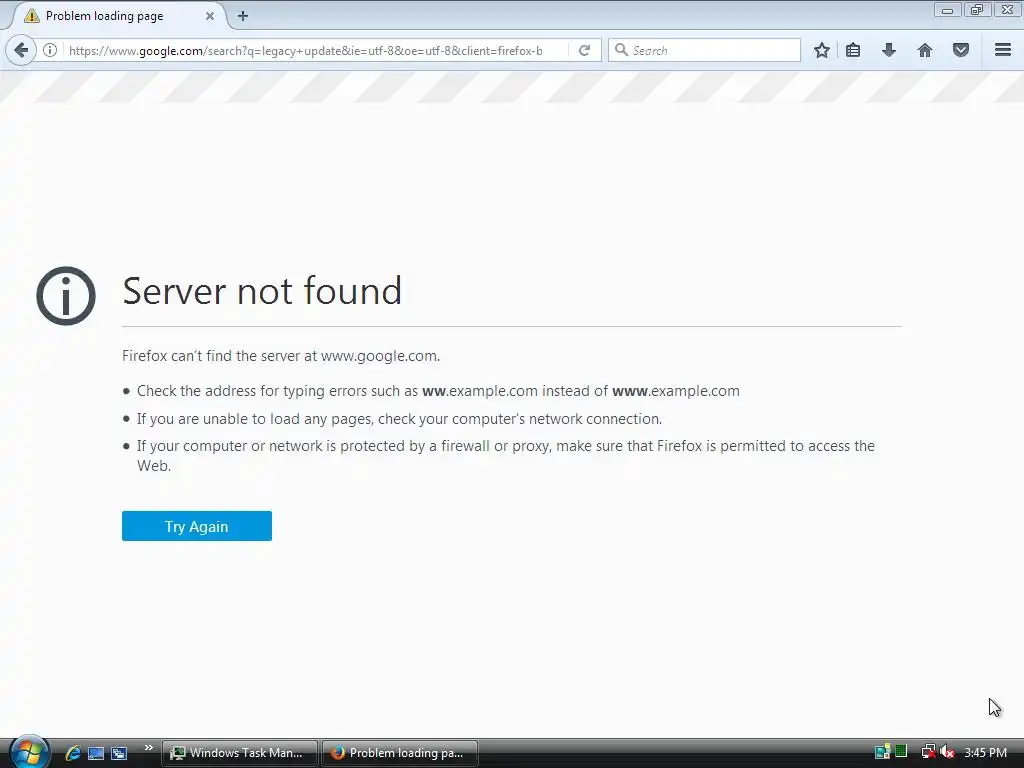Click the muted volume tray icon
This screenshot has width=1024, height=768.
948,752
